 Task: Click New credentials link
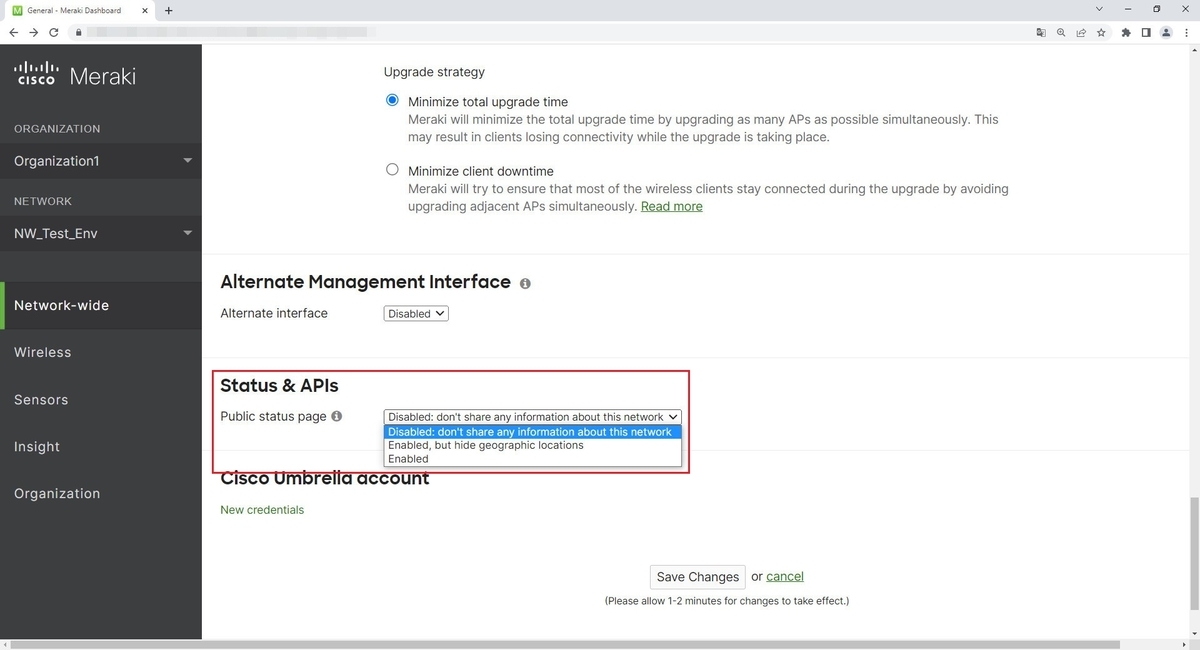tap(262, 510)
